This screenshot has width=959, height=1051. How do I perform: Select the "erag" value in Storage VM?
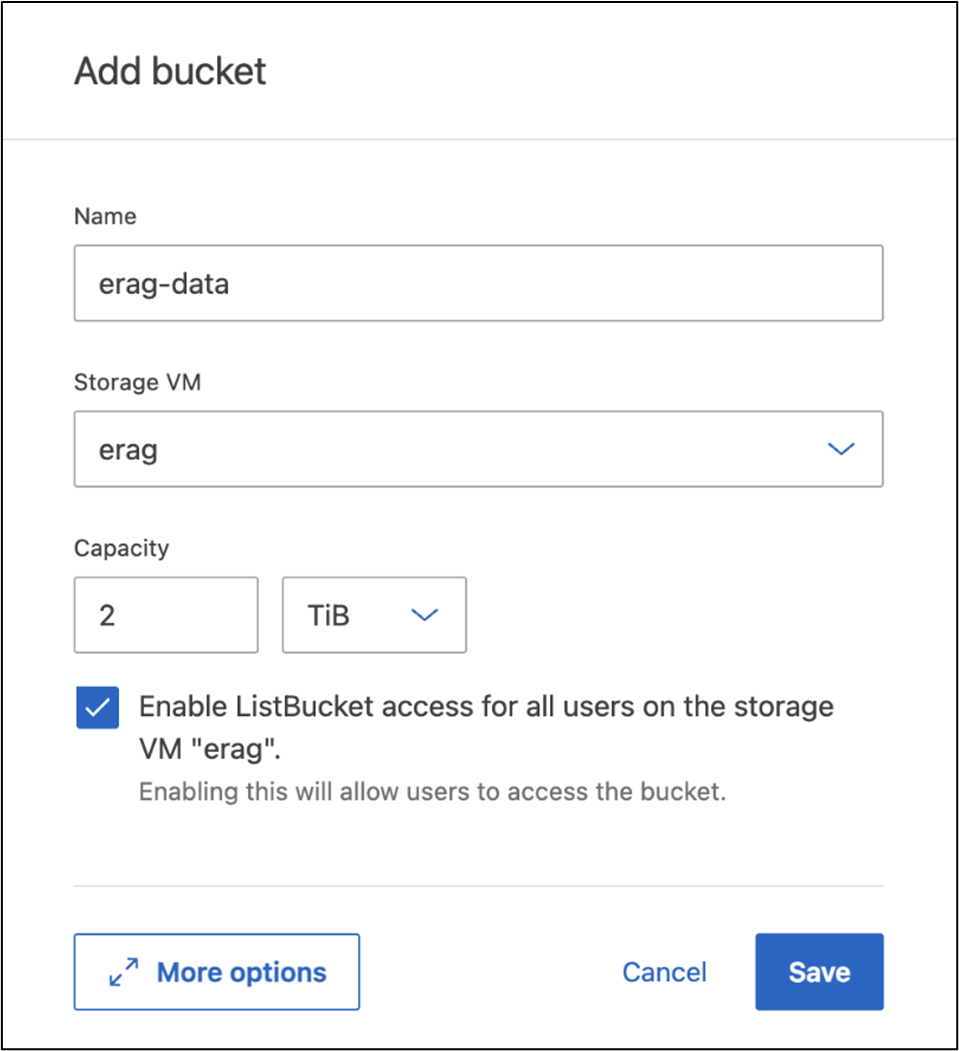coord(128,449)
